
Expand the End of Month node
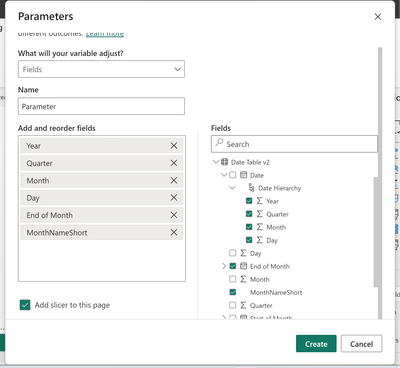pyautogui.click(x=224, y=266)
